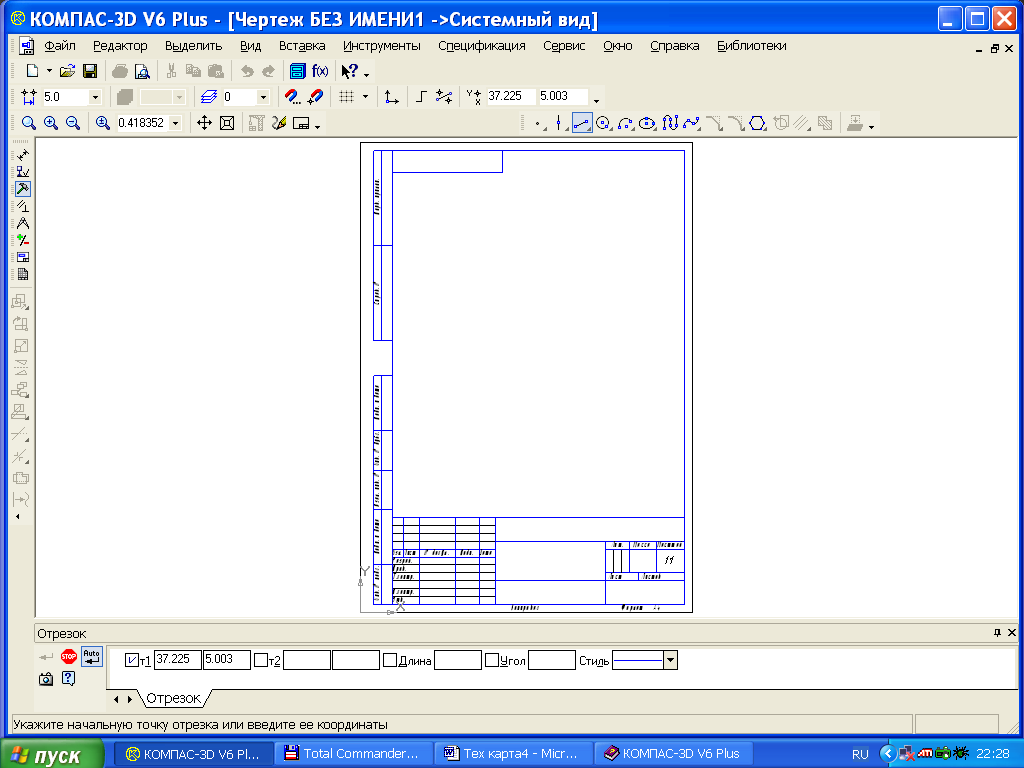This screenshot has height=768, width=1024.
Task: Open the Файл menu
Action: point(60,46)
